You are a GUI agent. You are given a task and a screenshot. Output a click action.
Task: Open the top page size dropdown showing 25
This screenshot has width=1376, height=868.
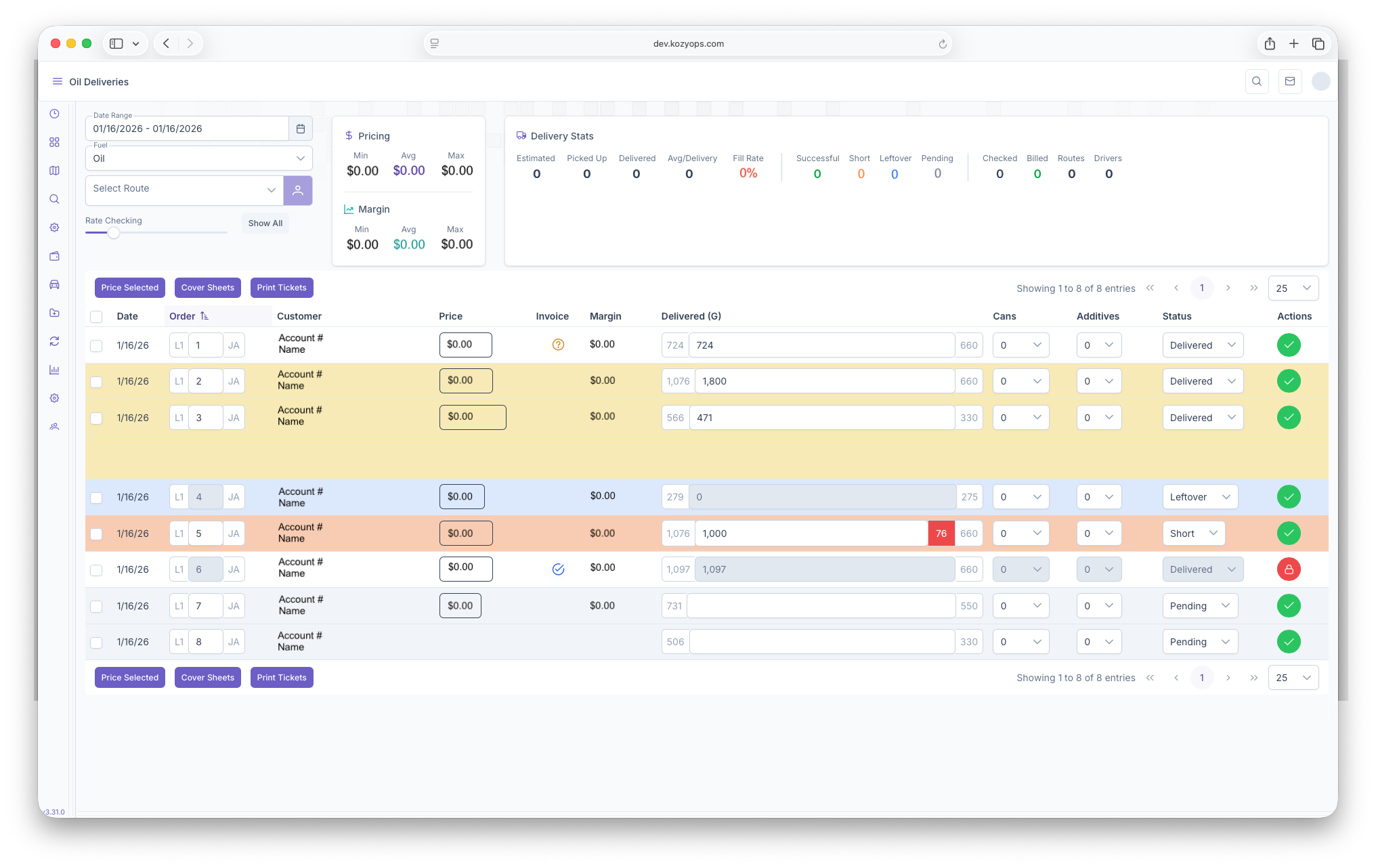pos(1293,288)
